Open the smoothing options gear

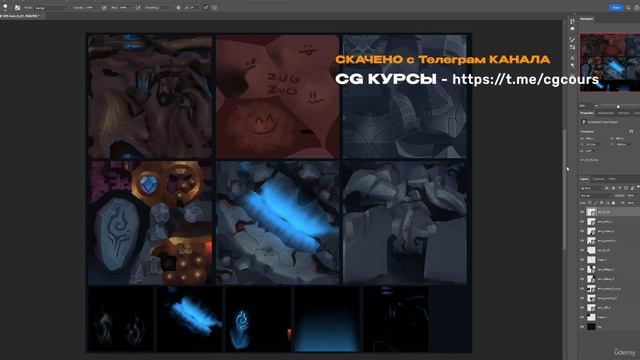[x=178, y=8]
